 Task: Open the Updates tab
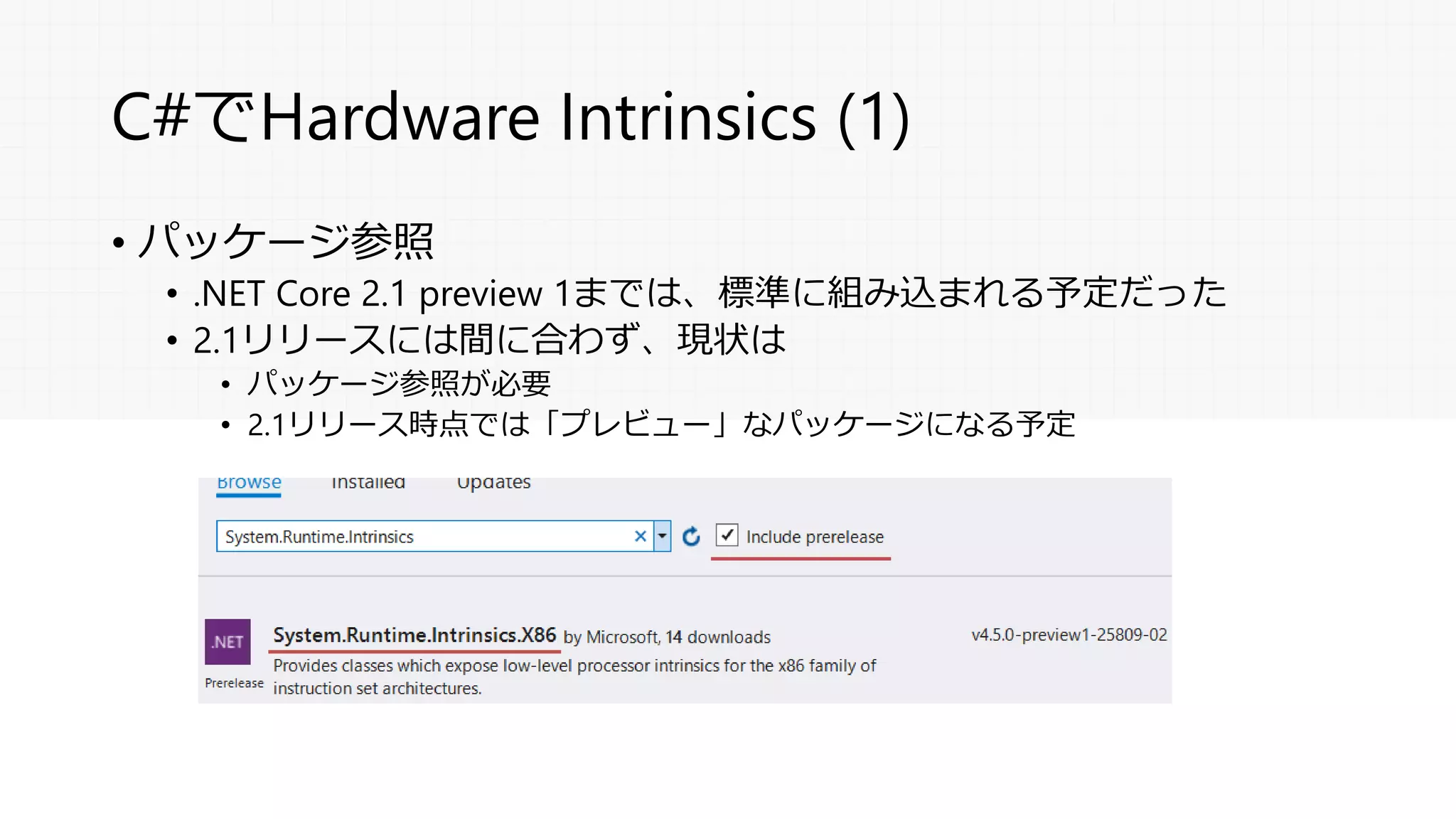coord(493,483)
